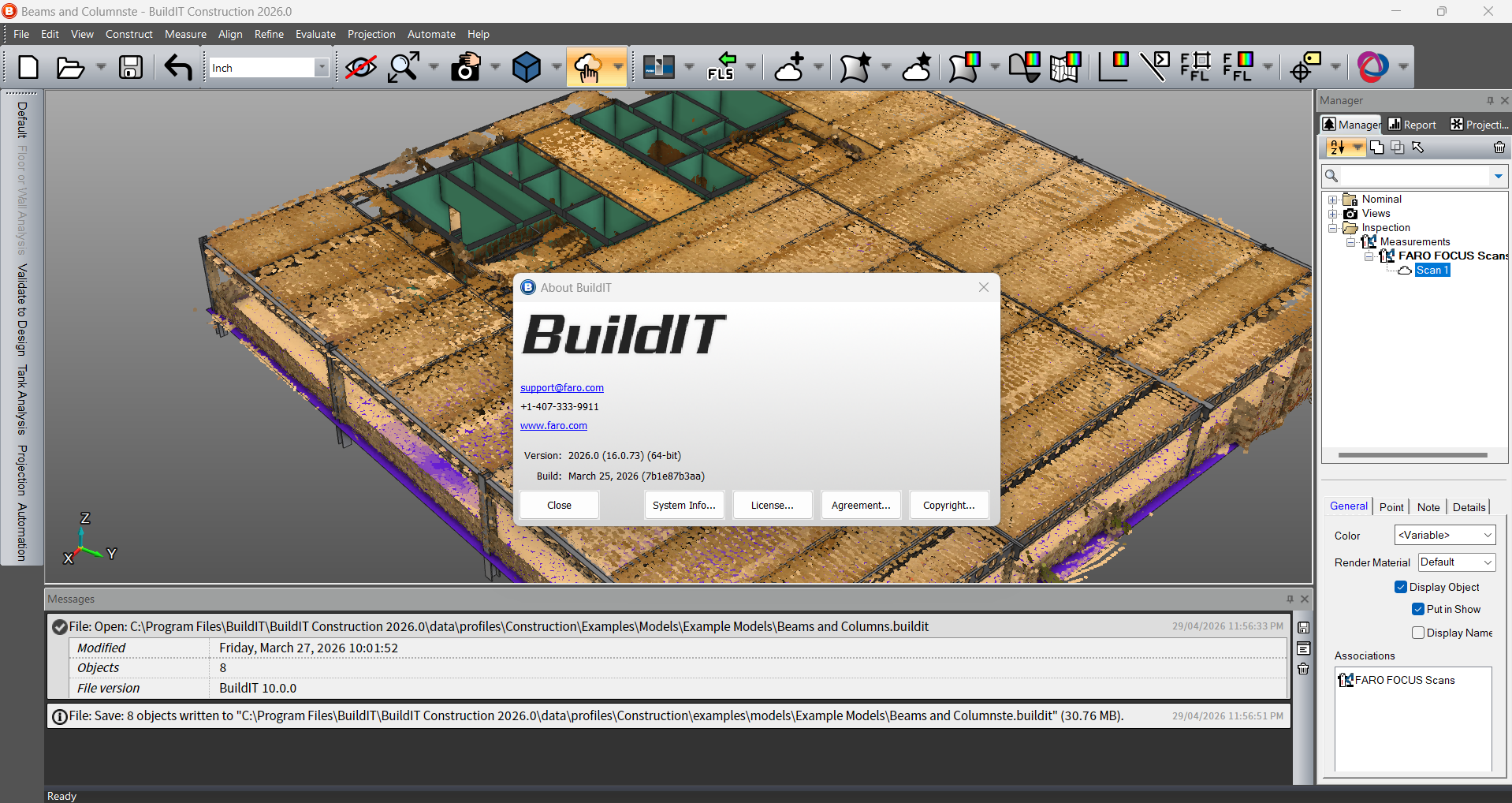Click the System Info... button
The height and width of the screenshot is (803, 1512).
coord(684,505)
